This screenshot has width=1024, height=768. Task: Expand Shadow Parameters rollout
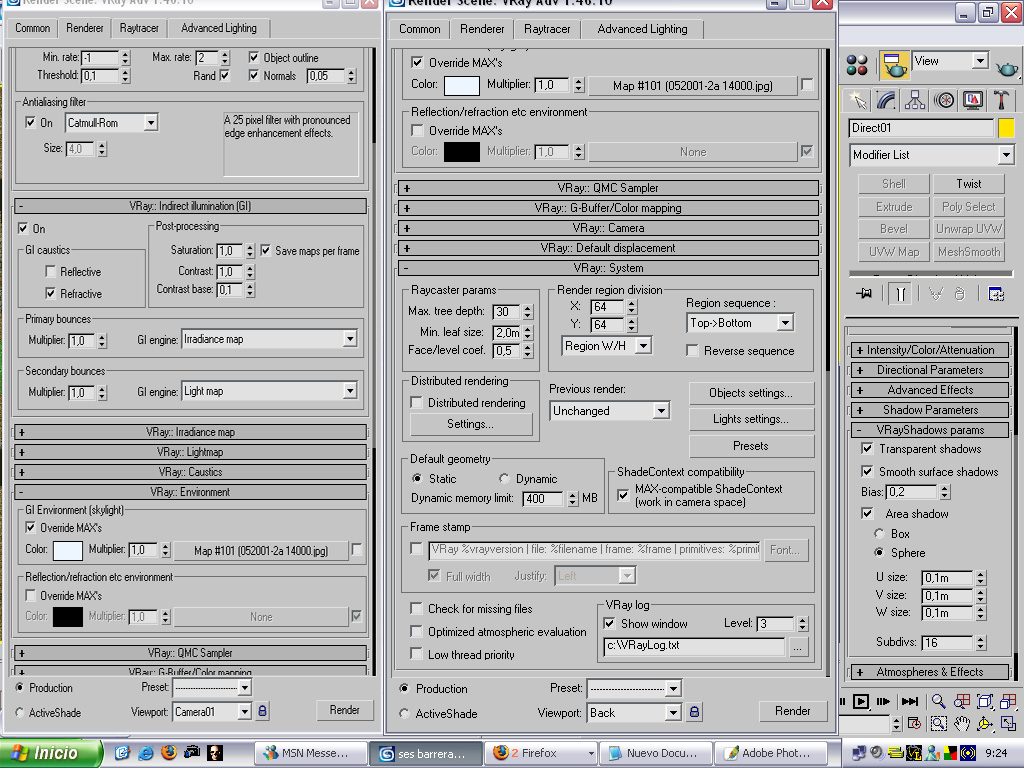pyautogui.click(x=930, y=410)
